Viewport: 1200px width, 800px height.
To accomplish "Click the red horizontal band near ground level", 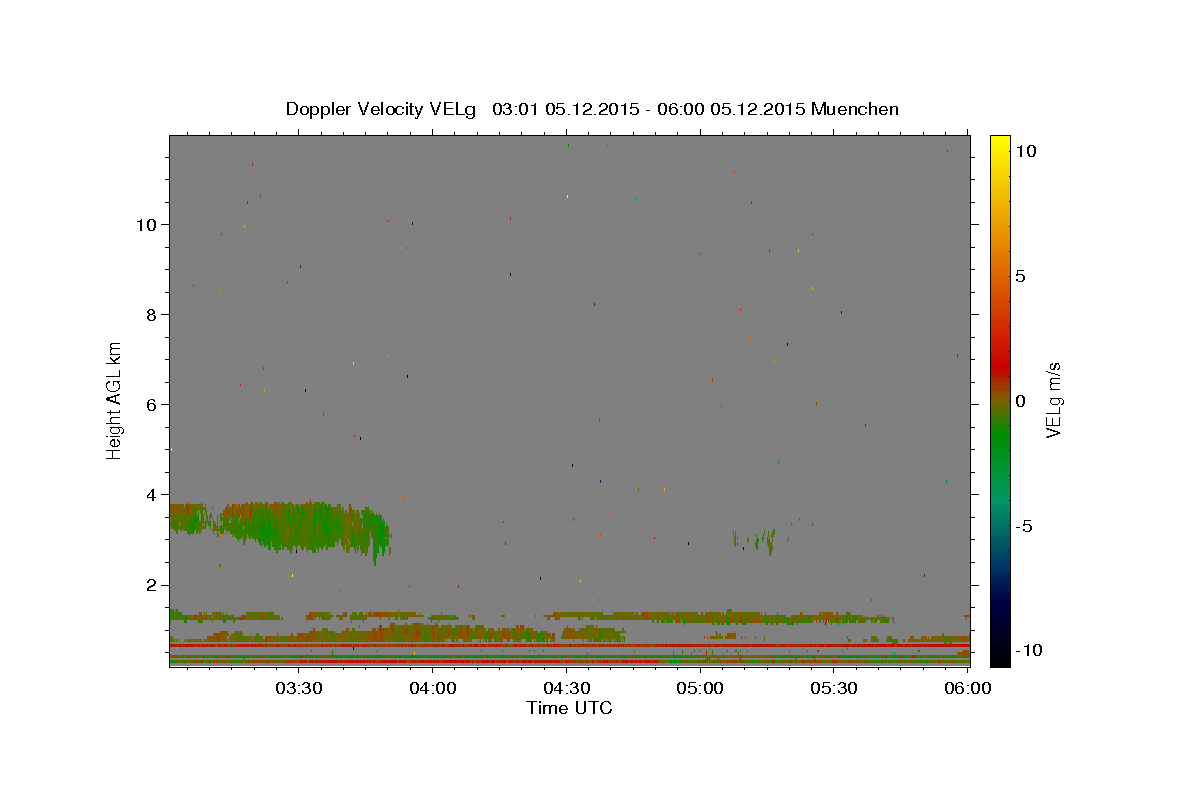I will (x=569, y=646).
